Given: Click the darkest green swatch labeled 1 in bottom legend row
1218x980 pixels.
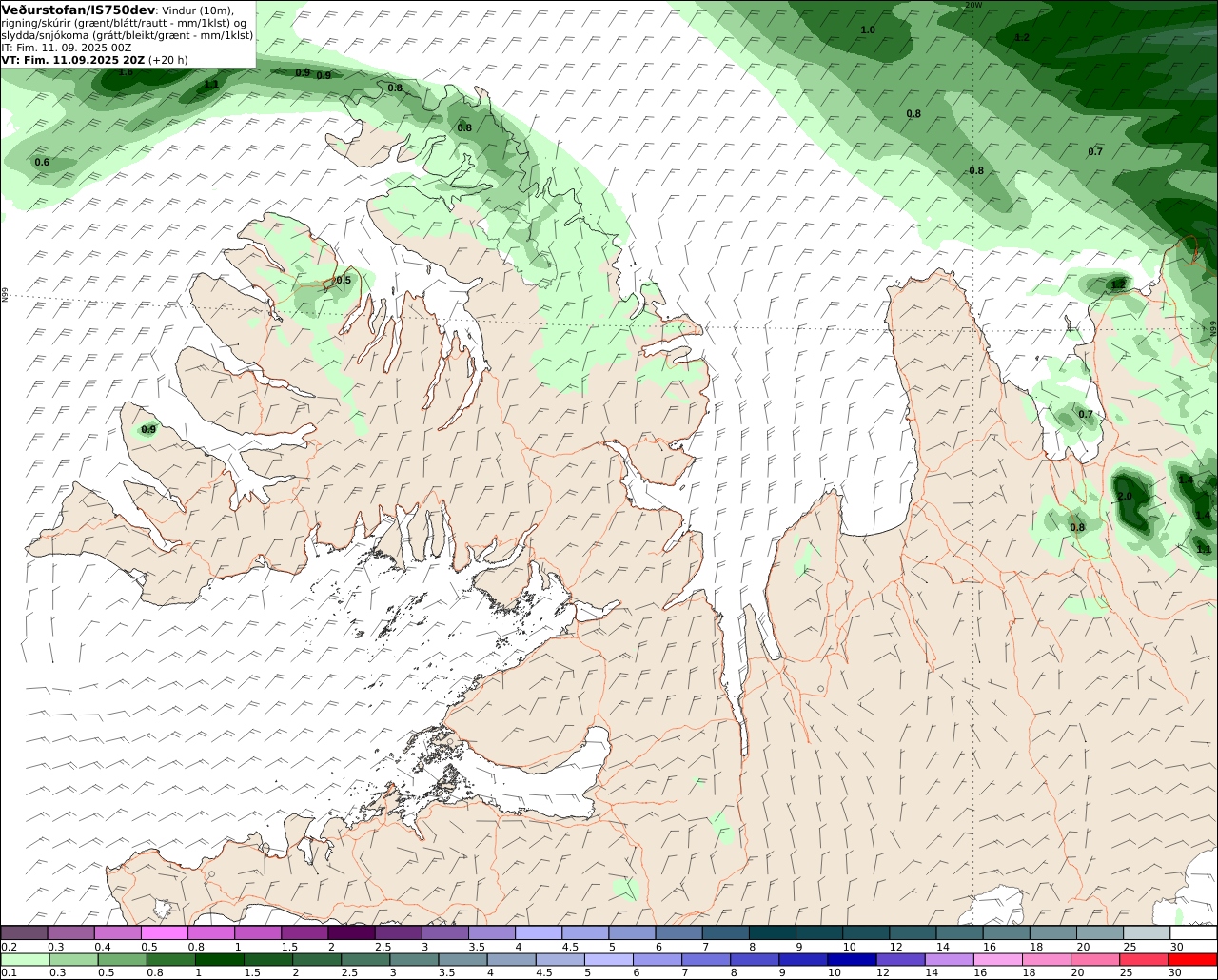Looking at the screenshot, I should (x=220, y=960).
